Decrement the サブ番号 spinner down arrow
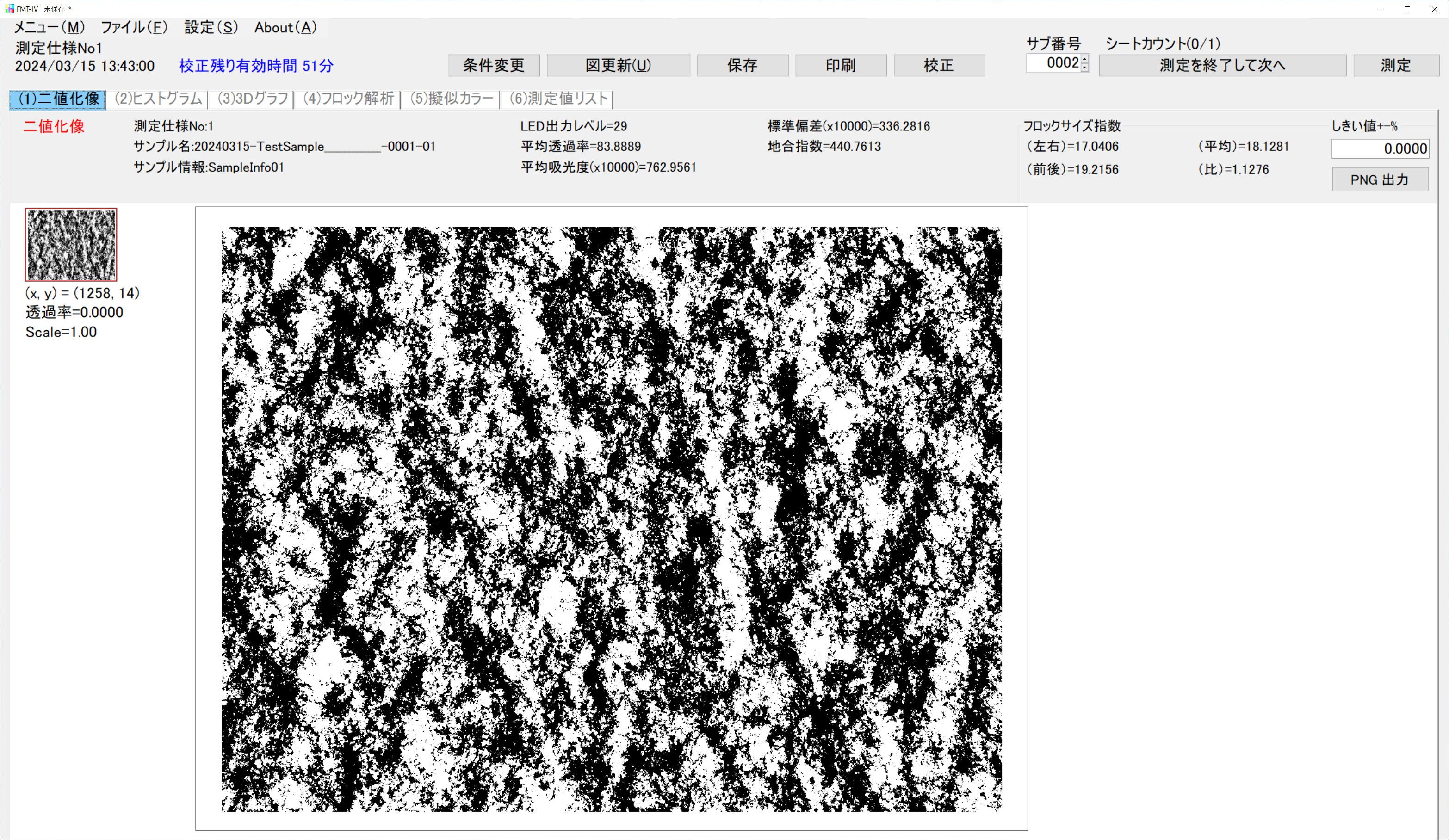This screenshot has height=840, width=1449. click(x=1084, y=68)
